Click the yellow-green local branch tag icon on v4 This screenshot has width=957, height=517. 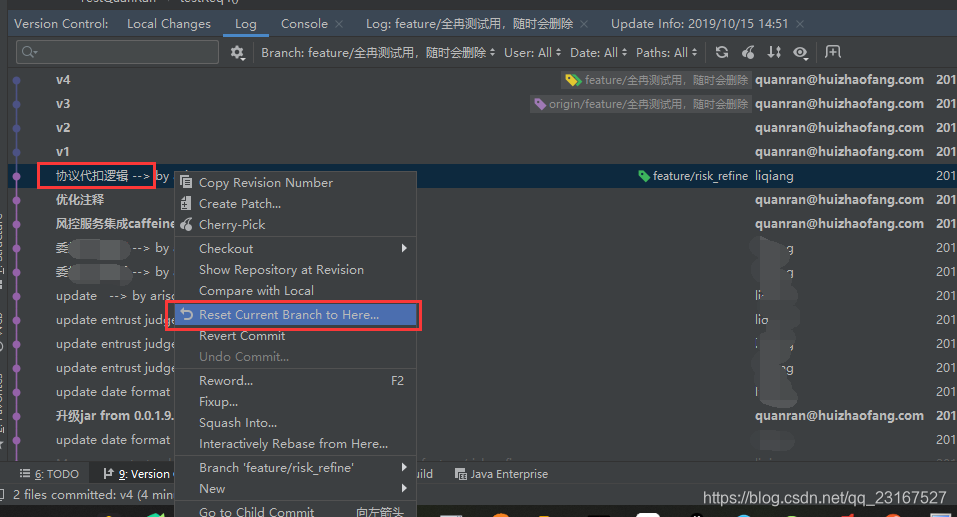point(572,80)
